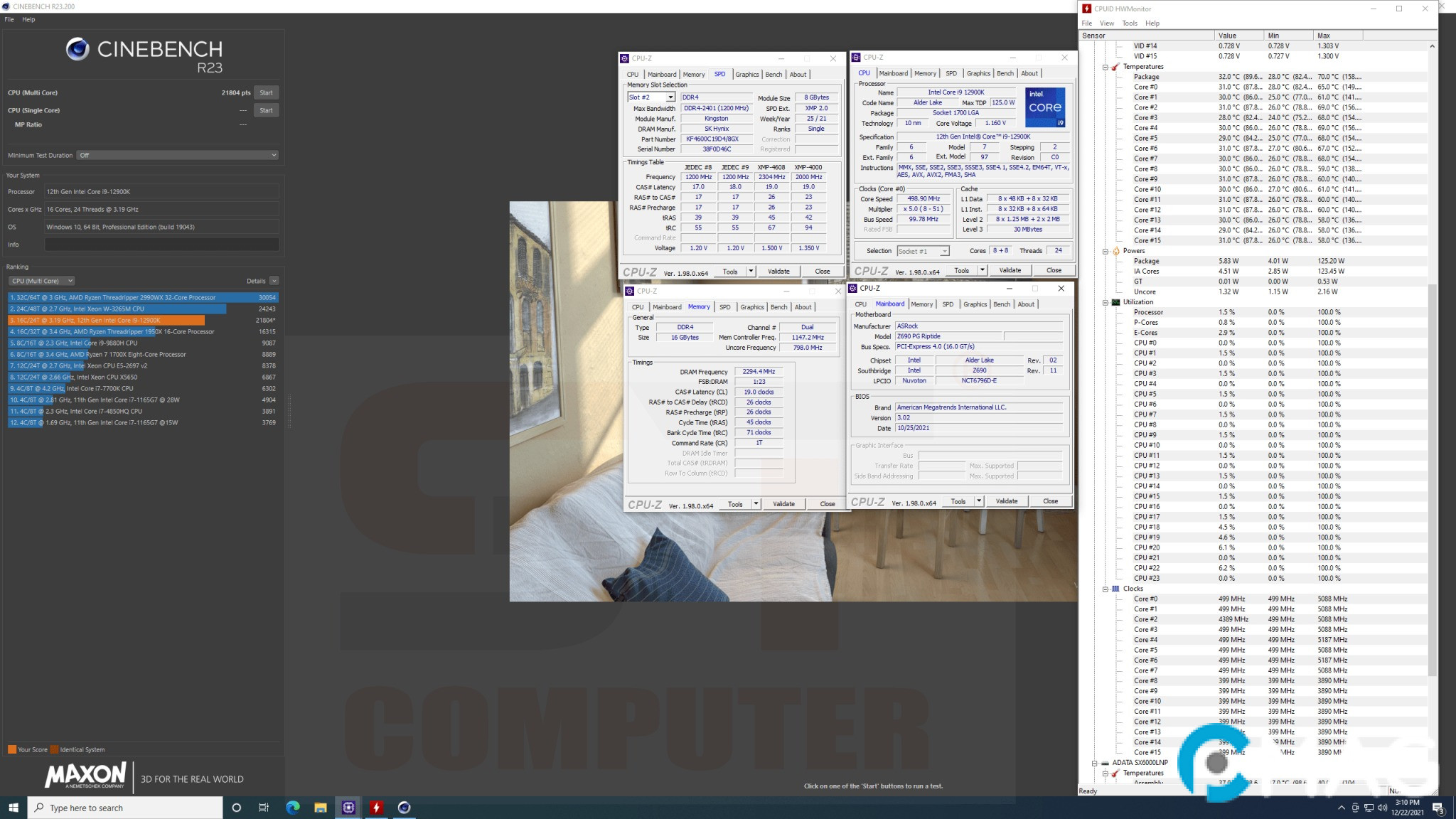
Task: Open Microsoft Edge from the taskbar
Action: (292, 808)
